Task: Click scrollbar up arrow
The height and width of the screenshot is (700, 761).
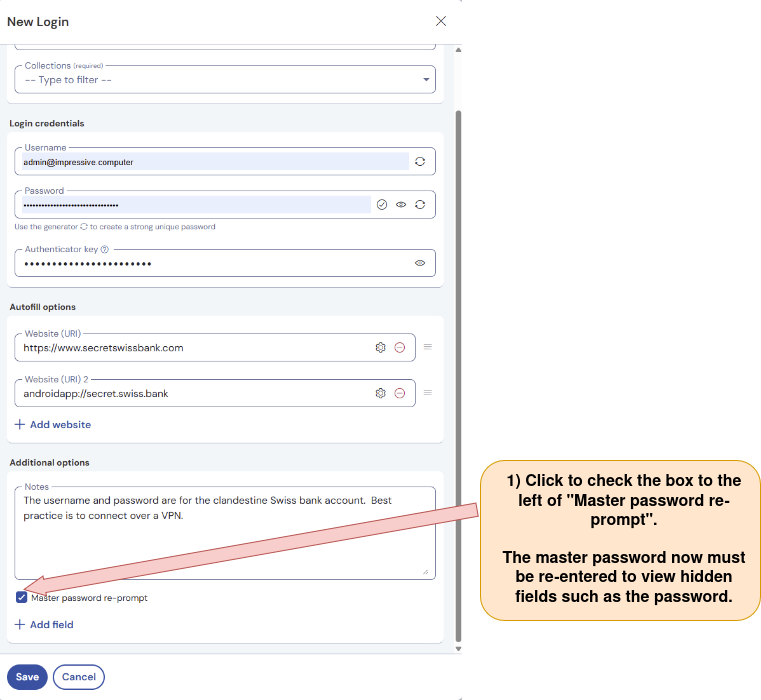Action: point(458,50)
